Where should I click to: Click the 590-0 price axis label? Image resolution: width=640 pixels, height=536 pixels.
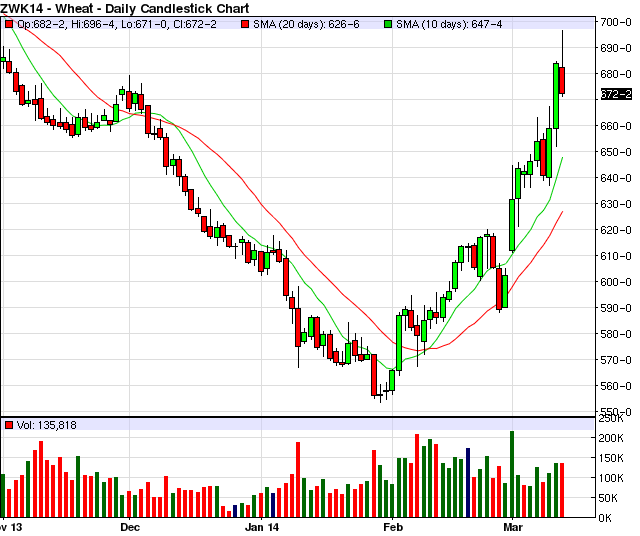pos(616,308)
